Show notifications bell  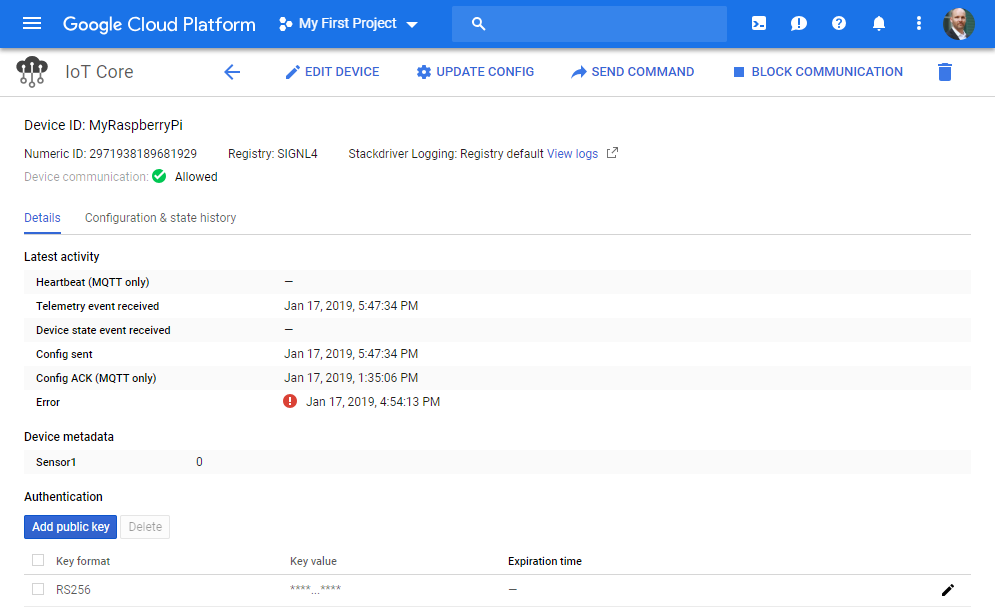click(x=878, y=23)
